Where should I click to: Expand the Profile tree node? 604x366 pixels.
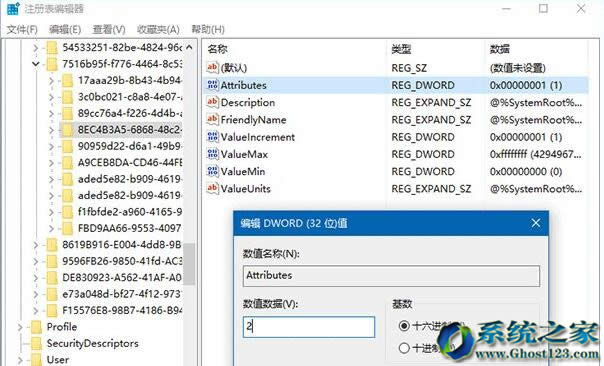tap(20, 327)
